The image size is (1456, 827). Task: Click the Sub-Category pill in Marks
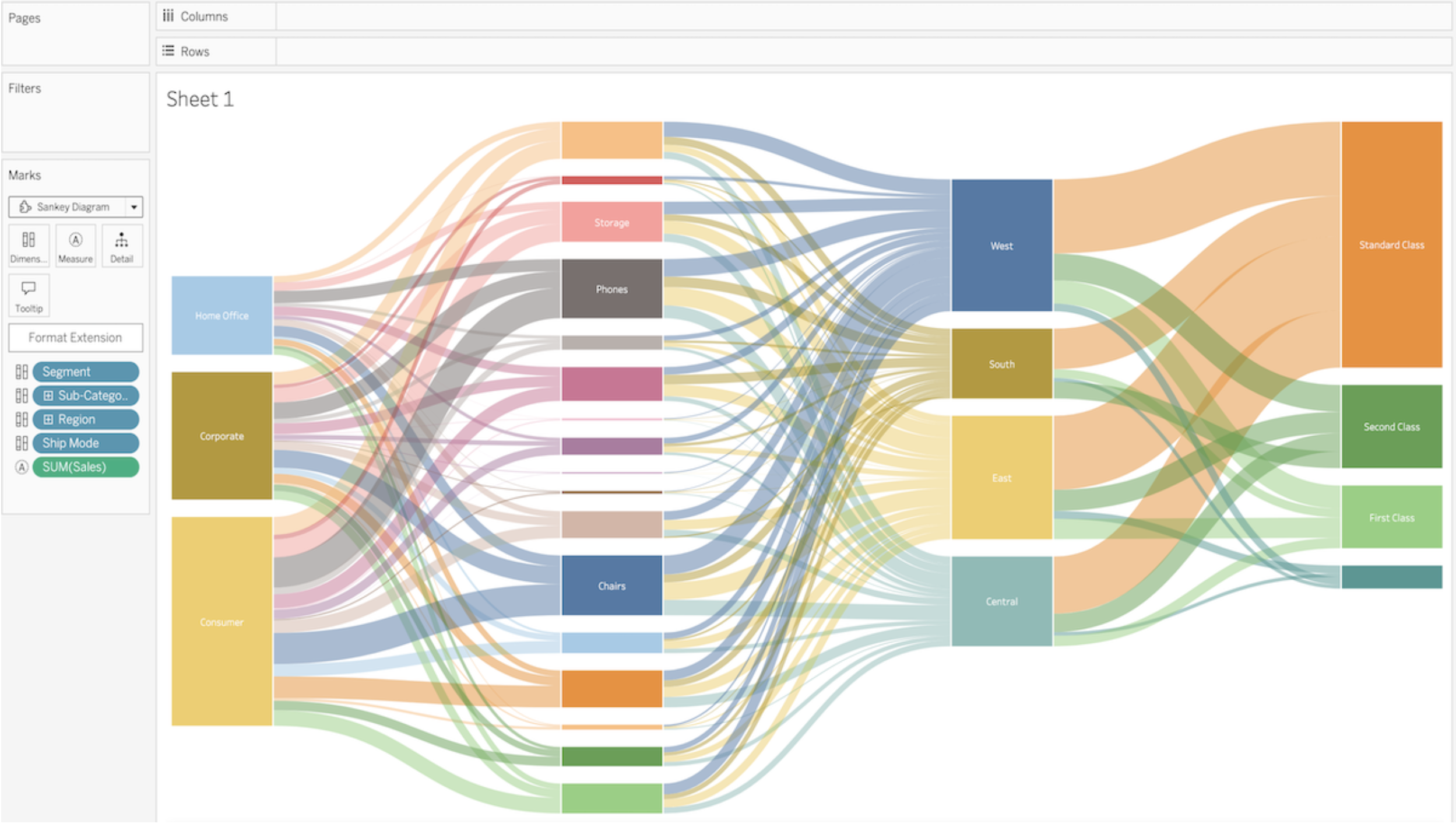pyautogui.click(x=87, y=395)
